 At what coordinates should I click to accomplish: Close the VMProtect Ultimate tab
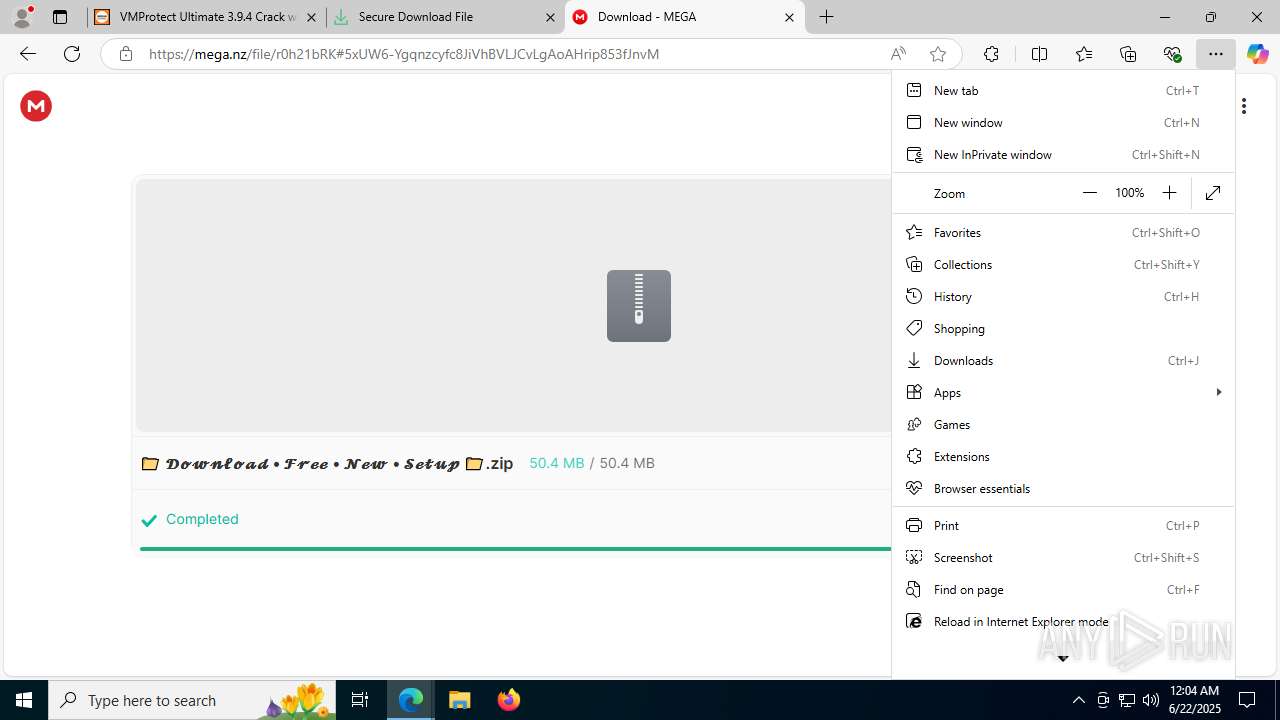coord(311,17)
